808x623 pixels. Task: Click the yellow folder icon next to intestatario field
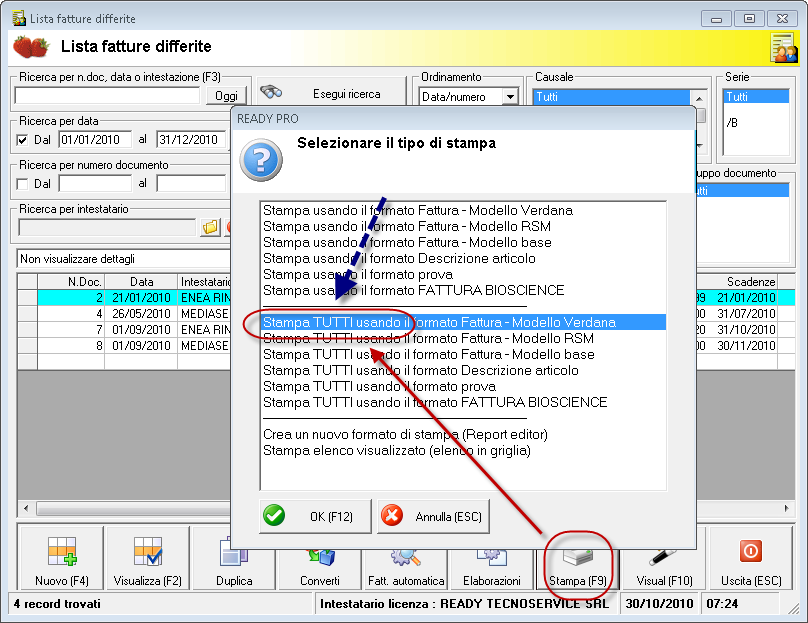click(x=210, y=227)
